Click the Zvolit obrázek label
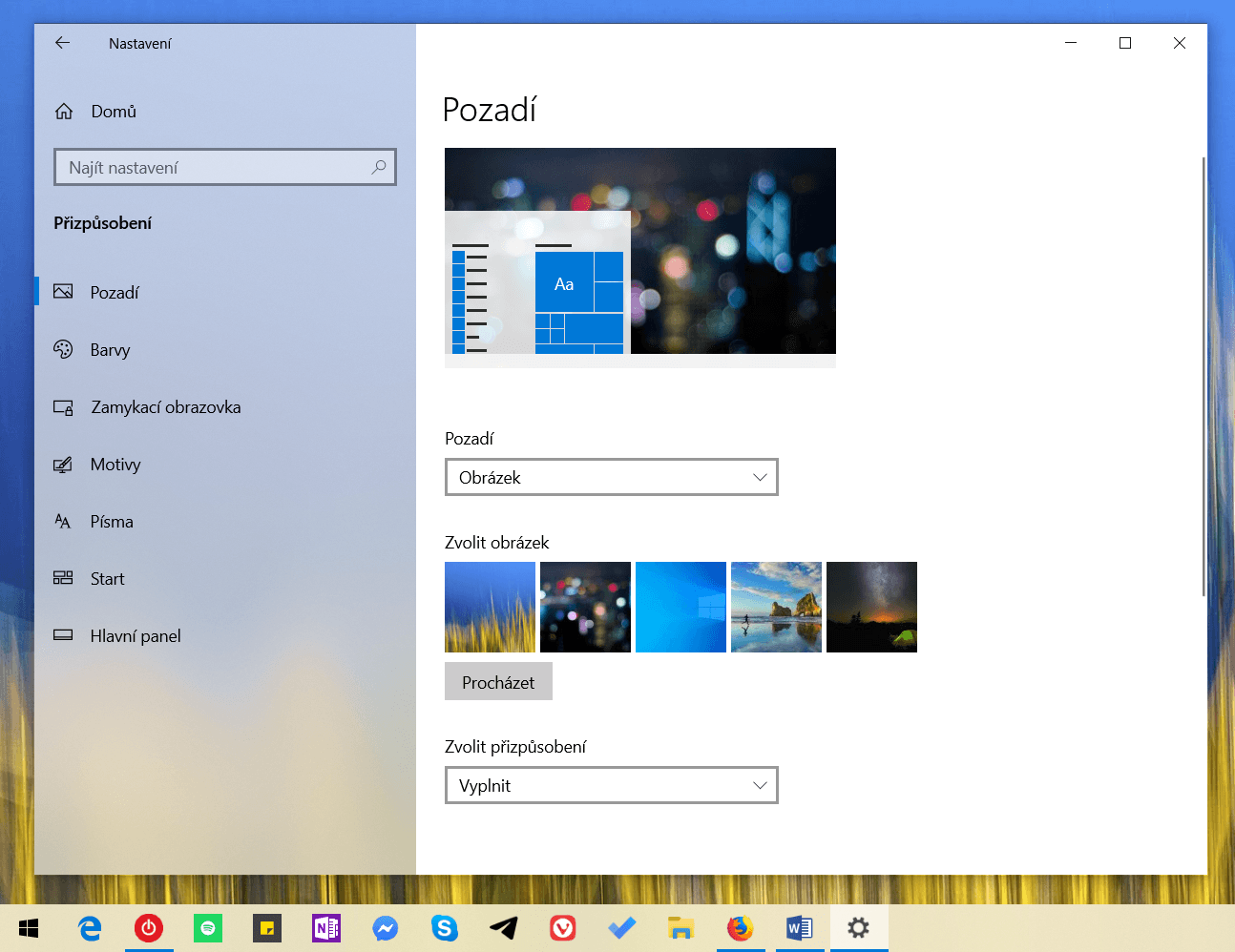This screenshot has height=952, width=1235. click(497, 543)
